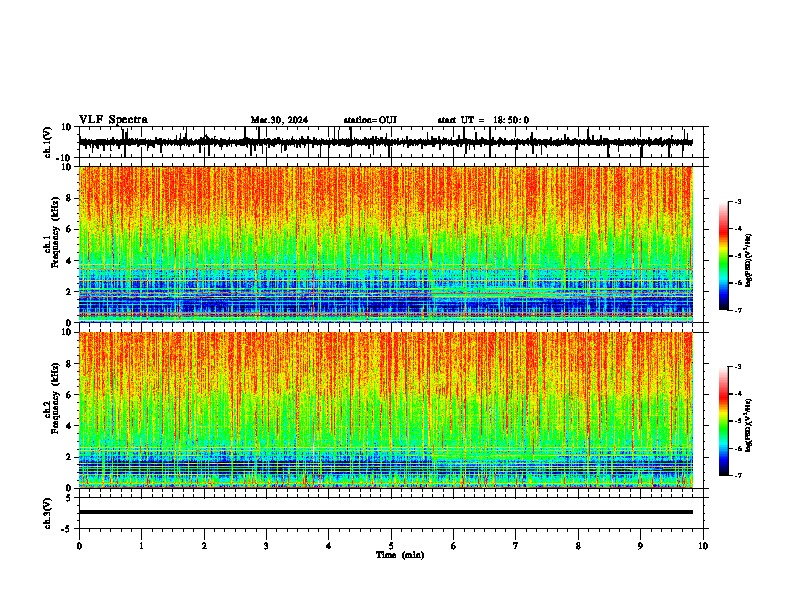Screen dimensions: 792x612
Task: Click time axis tick label "10"
Action: pos(703,546)
